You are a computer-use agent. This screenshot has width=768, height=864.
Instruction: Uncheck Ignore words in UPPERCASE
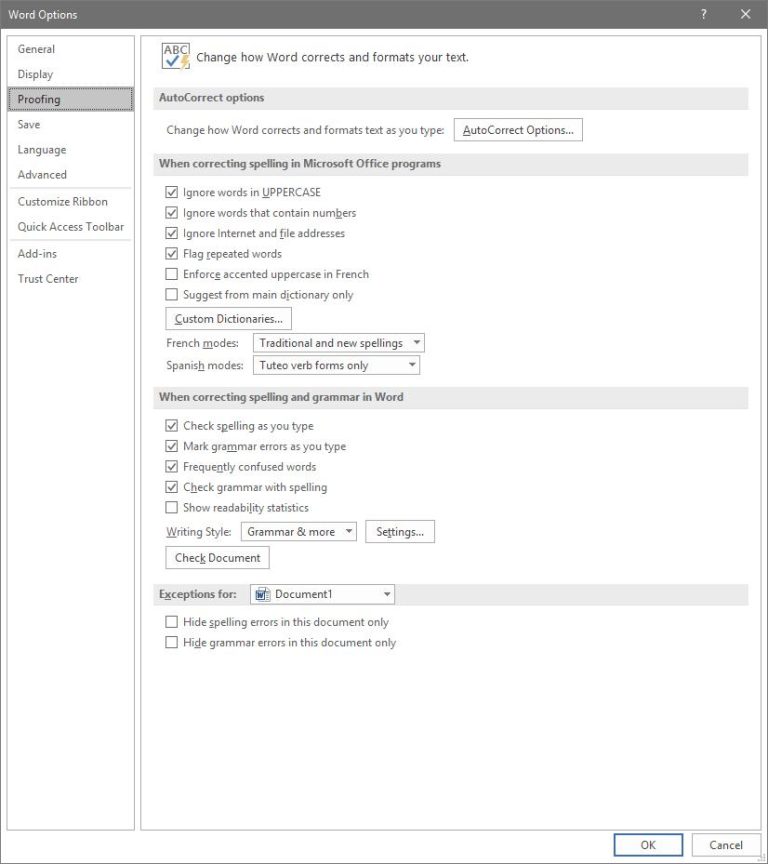(172, 192)
